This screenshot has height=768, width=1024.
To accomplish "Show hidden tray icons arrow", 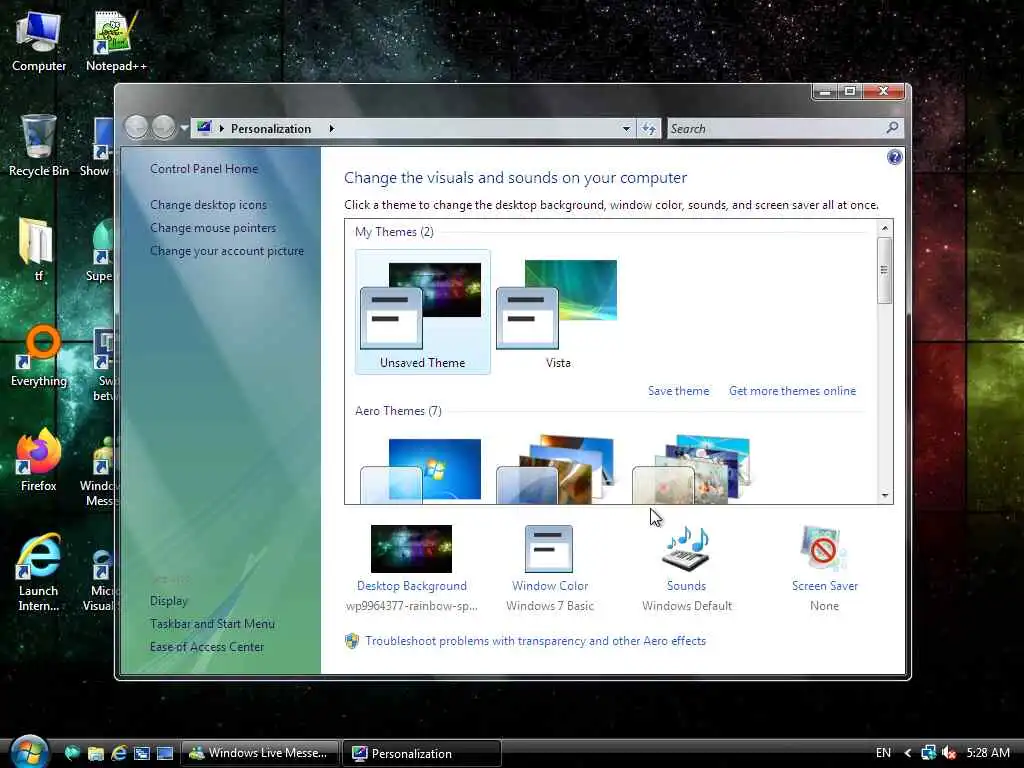I will click(907, 753).
